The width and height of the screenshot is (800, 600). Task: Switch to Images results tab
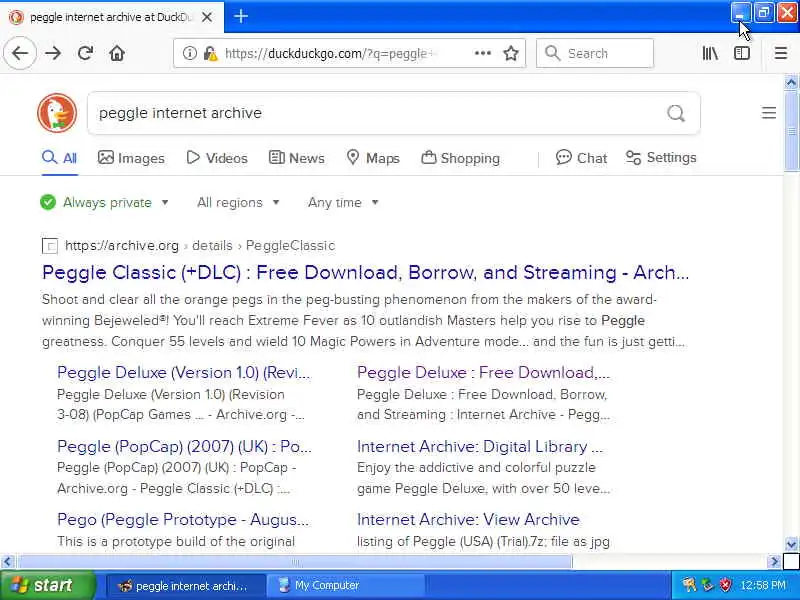coord(131,158)
